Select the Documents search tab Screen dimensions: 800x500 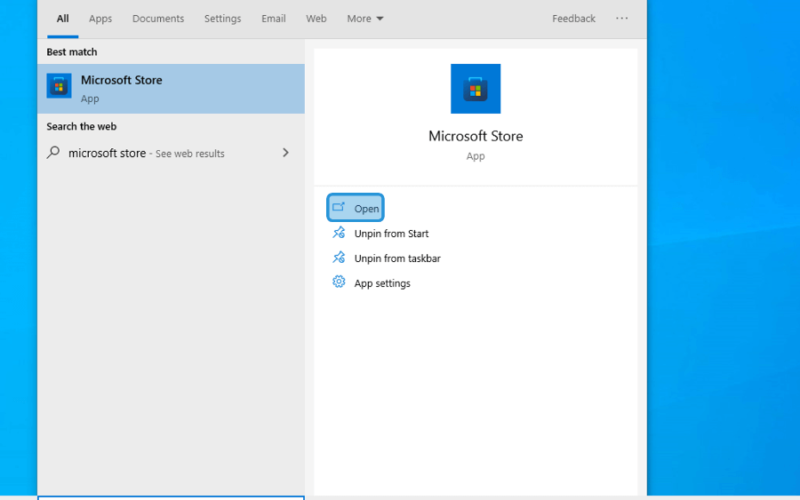click(x=158, y=19)
